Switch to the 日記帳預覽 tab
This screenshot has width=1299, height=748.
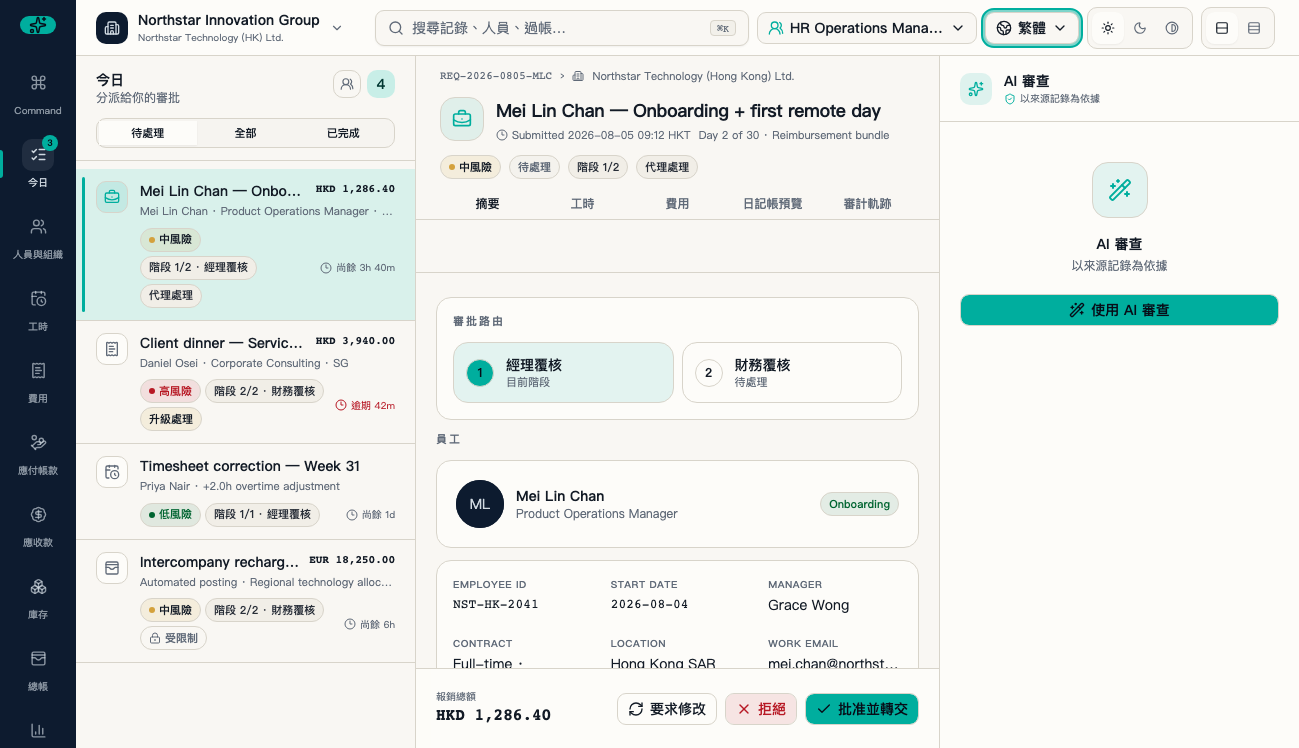(x=772, y=204)
